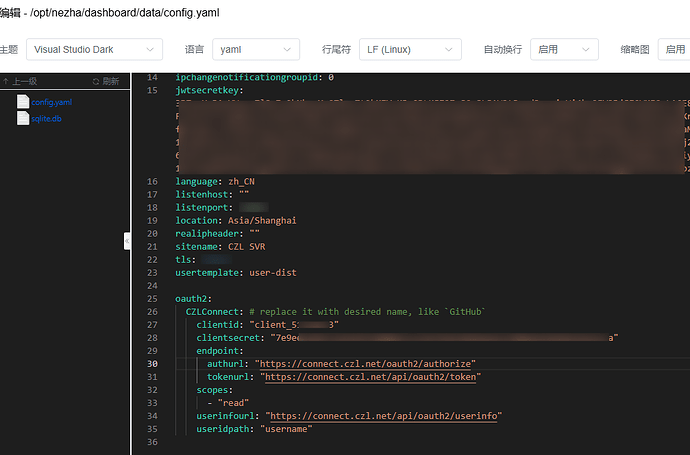
Task: Click the up-arrow icon beside 上一级
Action: click(6, 81)
